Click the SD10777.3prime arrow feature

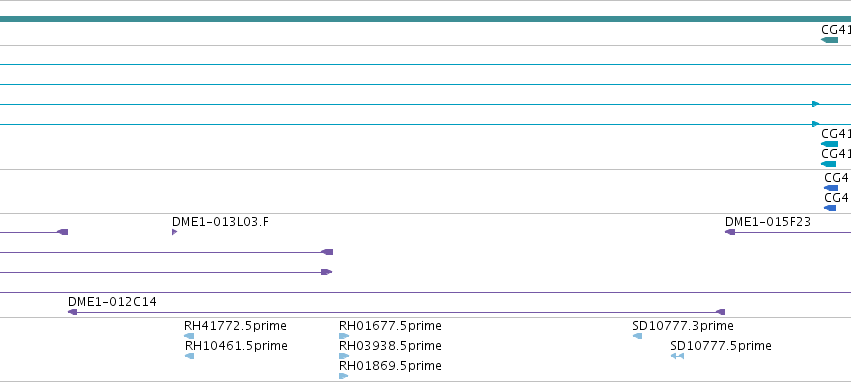tap(637, 336)
